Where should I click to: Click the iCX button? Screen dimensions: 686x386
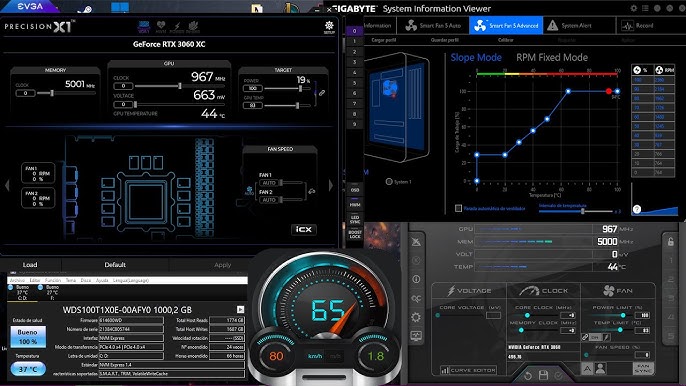click(304, 229)
